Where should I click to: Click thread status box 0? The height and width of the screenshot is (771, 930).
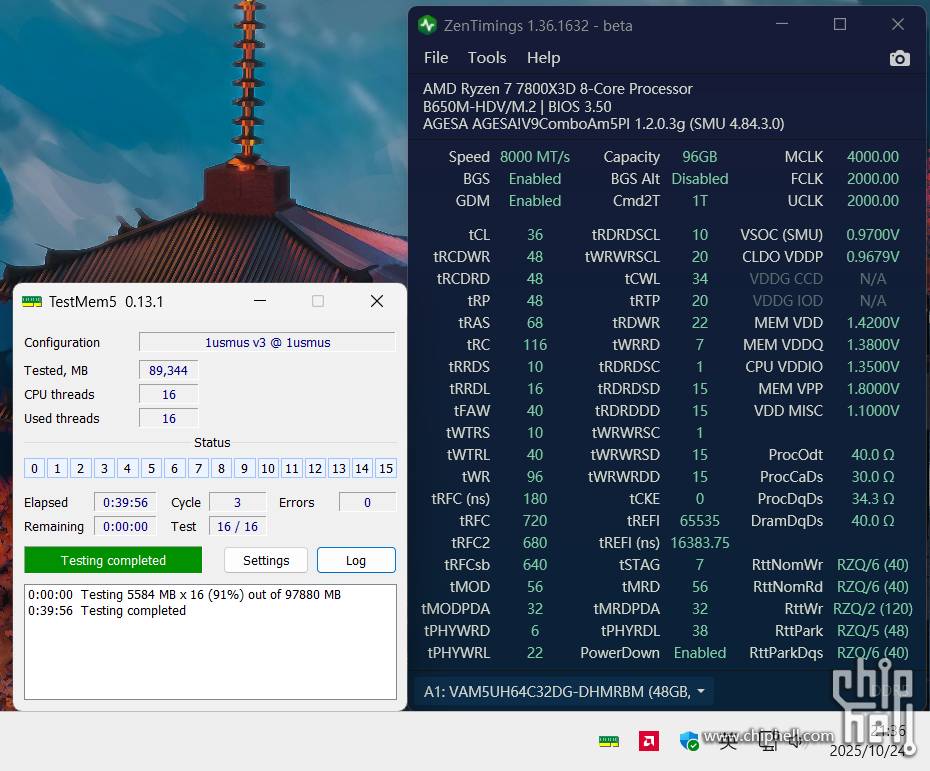pos(34,468)
